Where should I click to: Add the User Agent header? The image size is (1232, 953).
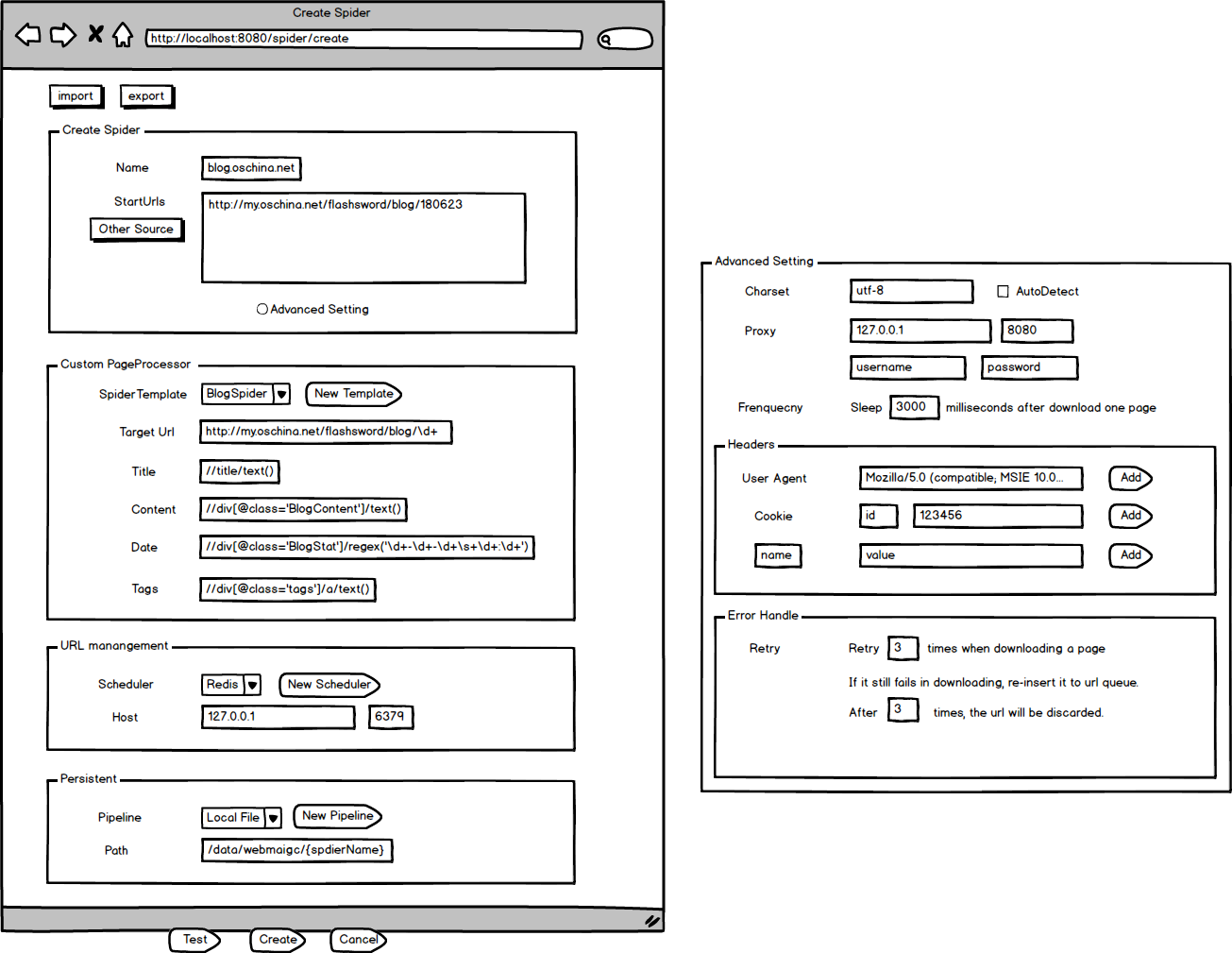pos(1130,478)
